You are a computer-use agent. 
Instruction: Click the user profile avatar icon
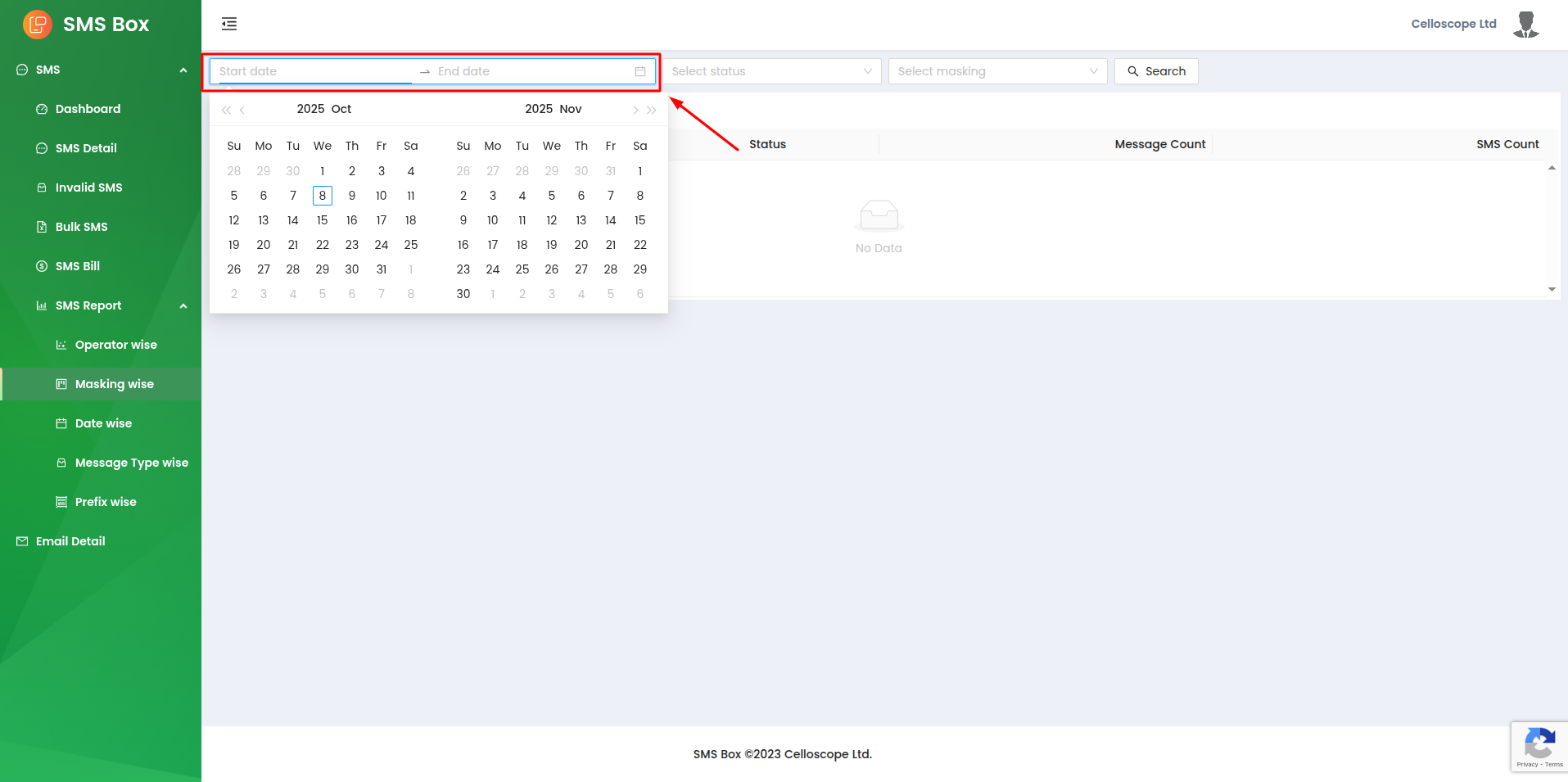coord(1525,25)
